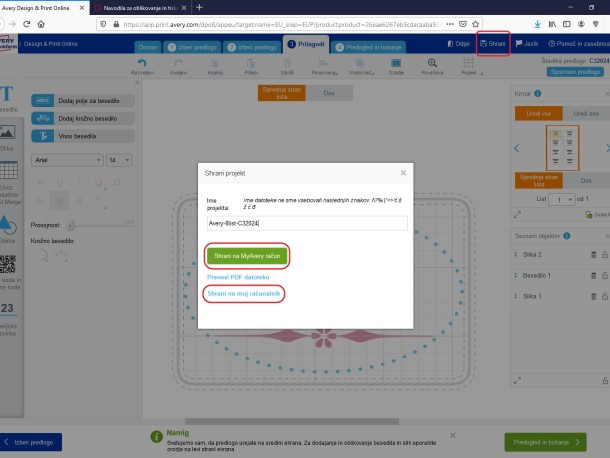Click Shrani save button in top bar
610x458 pixels.
(x=493, y=44)
